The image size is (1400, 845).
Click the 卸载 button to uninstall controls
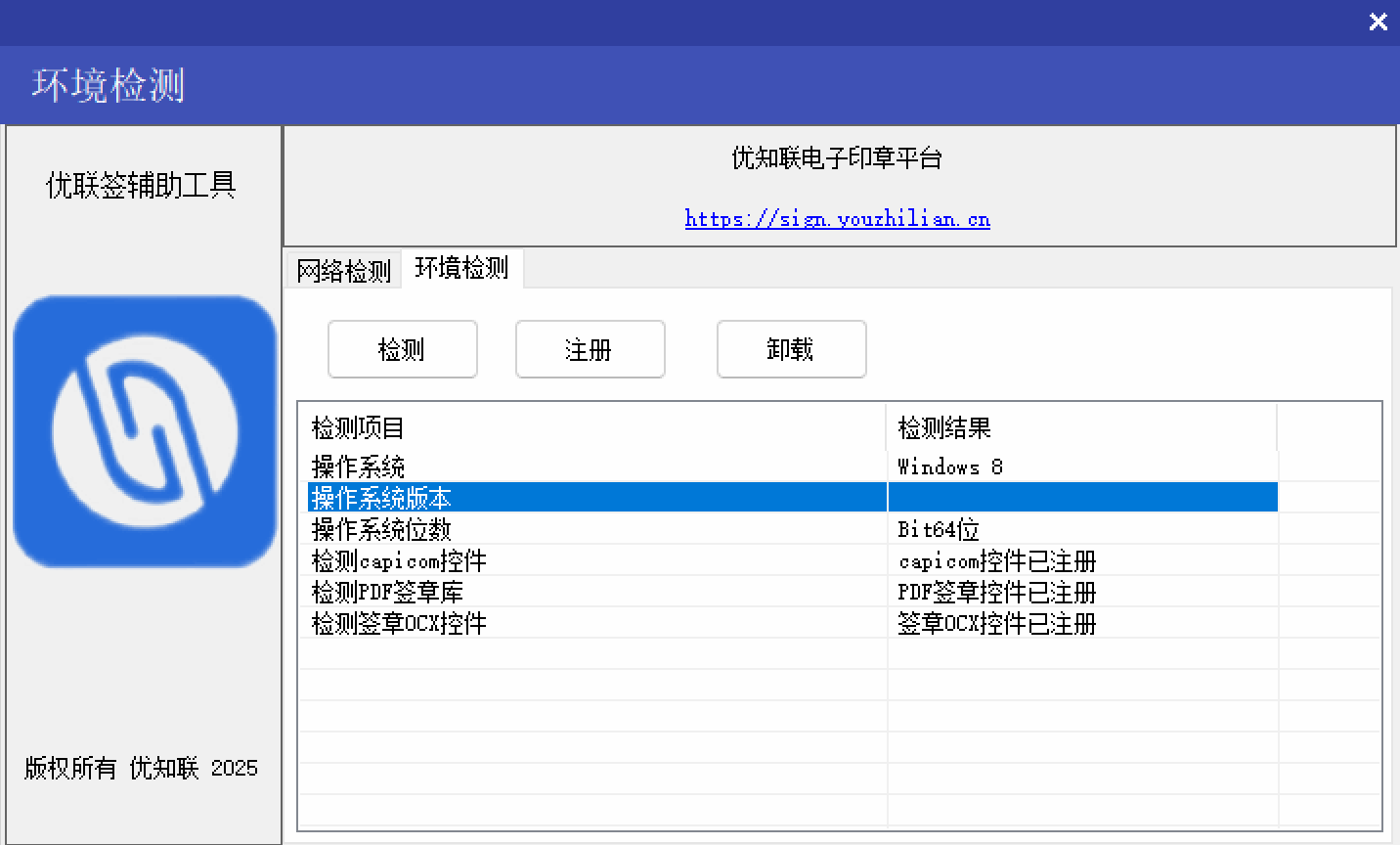coord(791,349)
